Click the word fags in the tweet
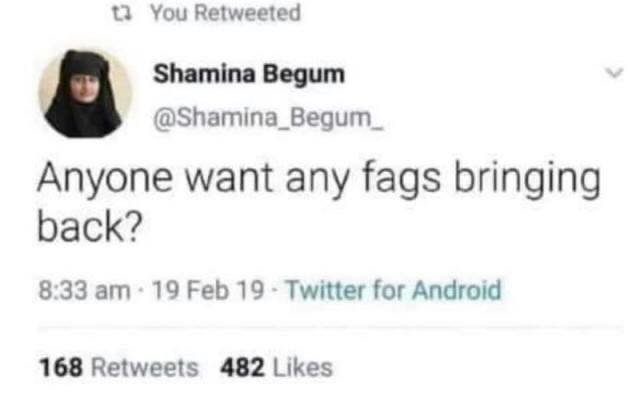Image resolution: width=640 pixels, height=393 pixels. click(402, 178)
